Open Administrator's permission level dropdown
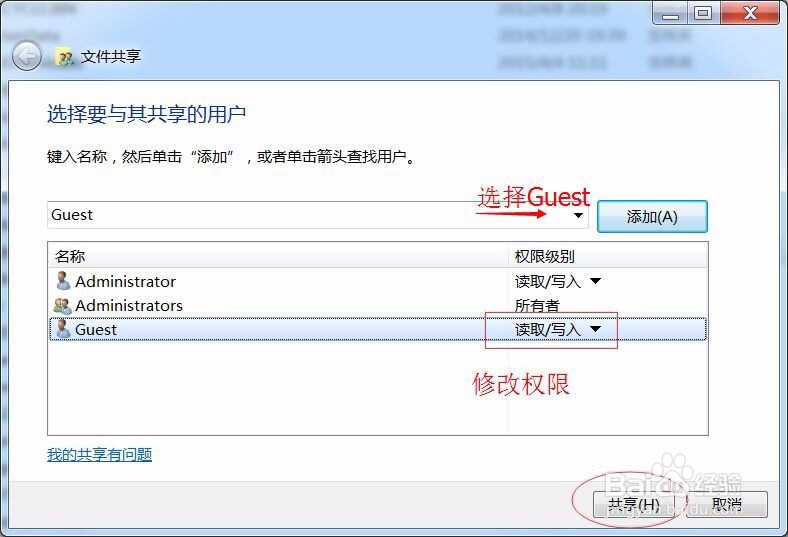 (596, 281)
